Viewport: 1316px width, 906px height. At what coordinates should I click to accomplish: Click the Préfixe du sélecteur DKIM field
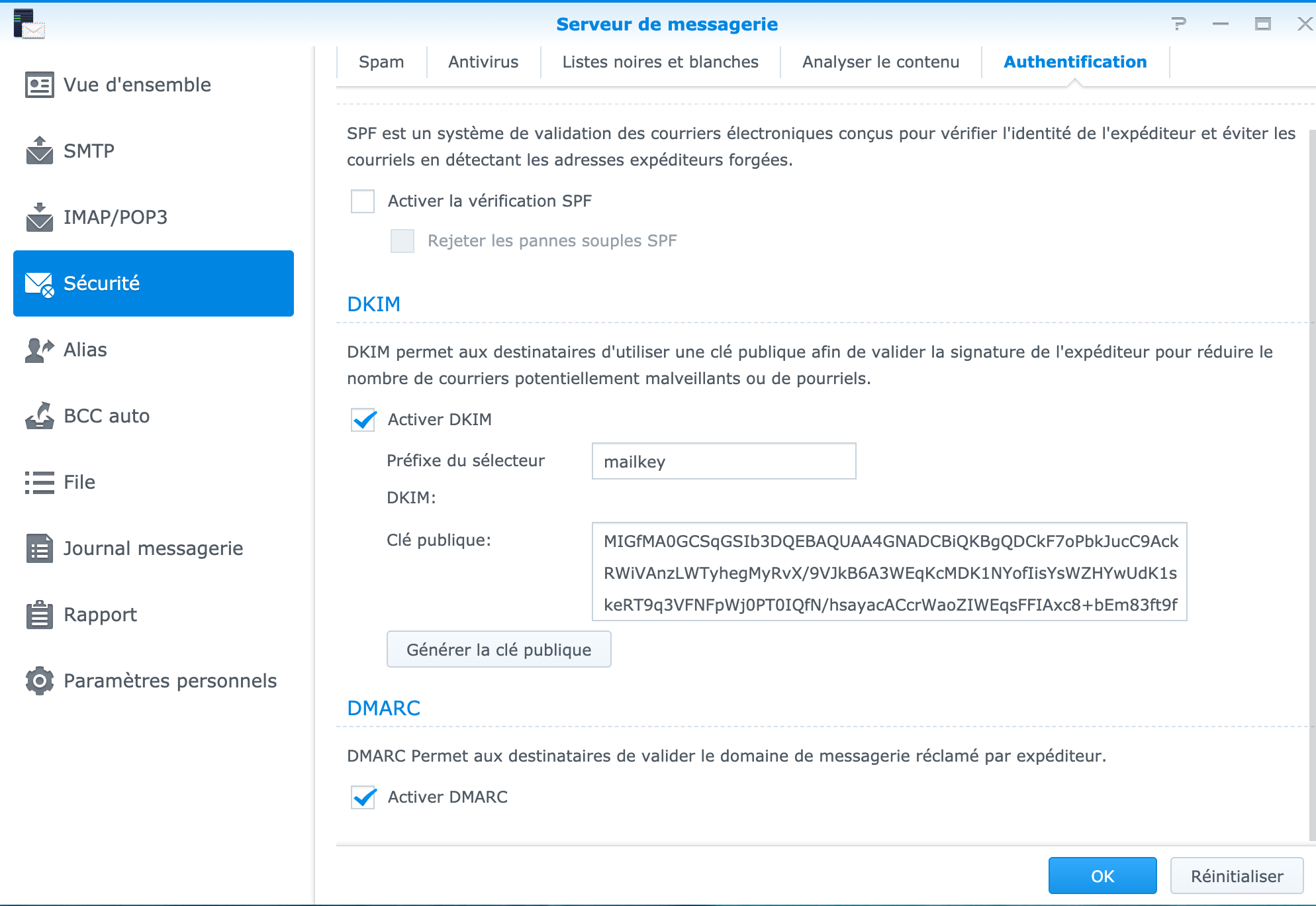724,462
